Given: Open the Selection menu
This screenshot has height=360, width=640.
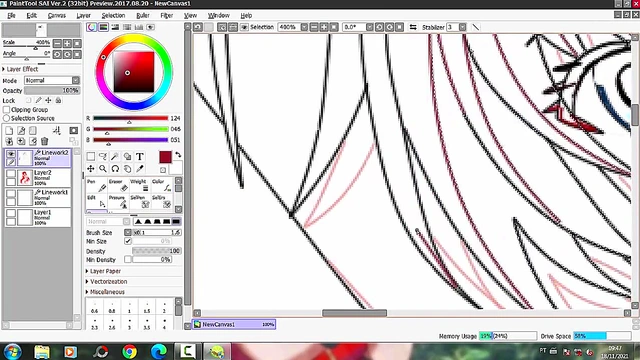Looking at the screenshot, I should click(113, 16).
